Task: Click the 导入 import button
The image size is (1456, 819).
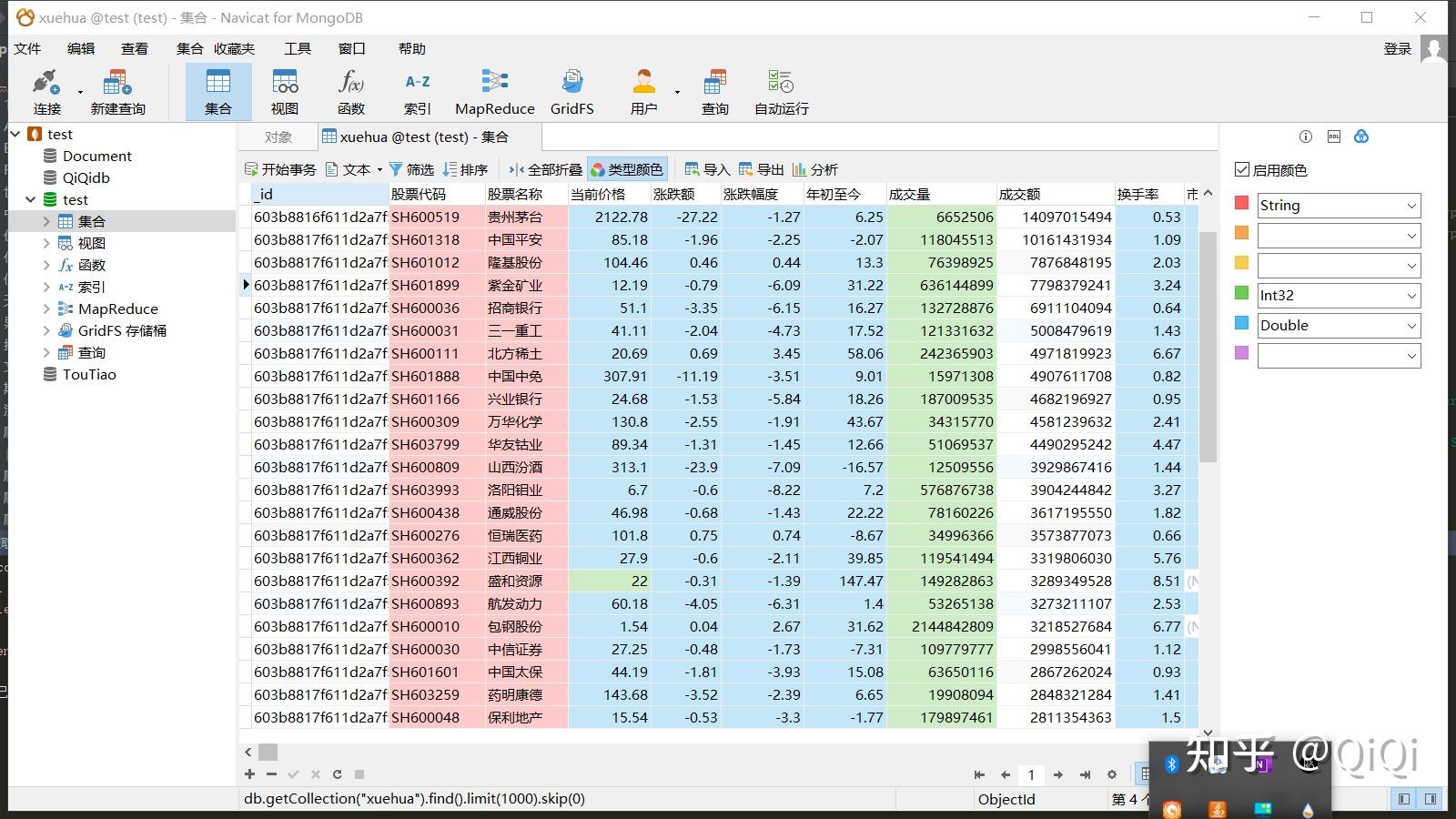Action: click(x=707, y=169)
